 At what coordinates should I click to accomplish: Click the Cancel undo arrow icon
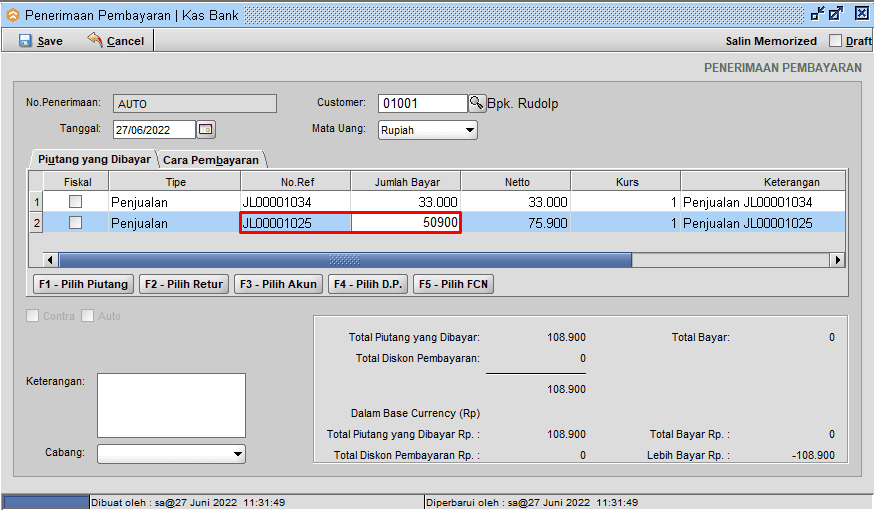[x=95, y=40]
